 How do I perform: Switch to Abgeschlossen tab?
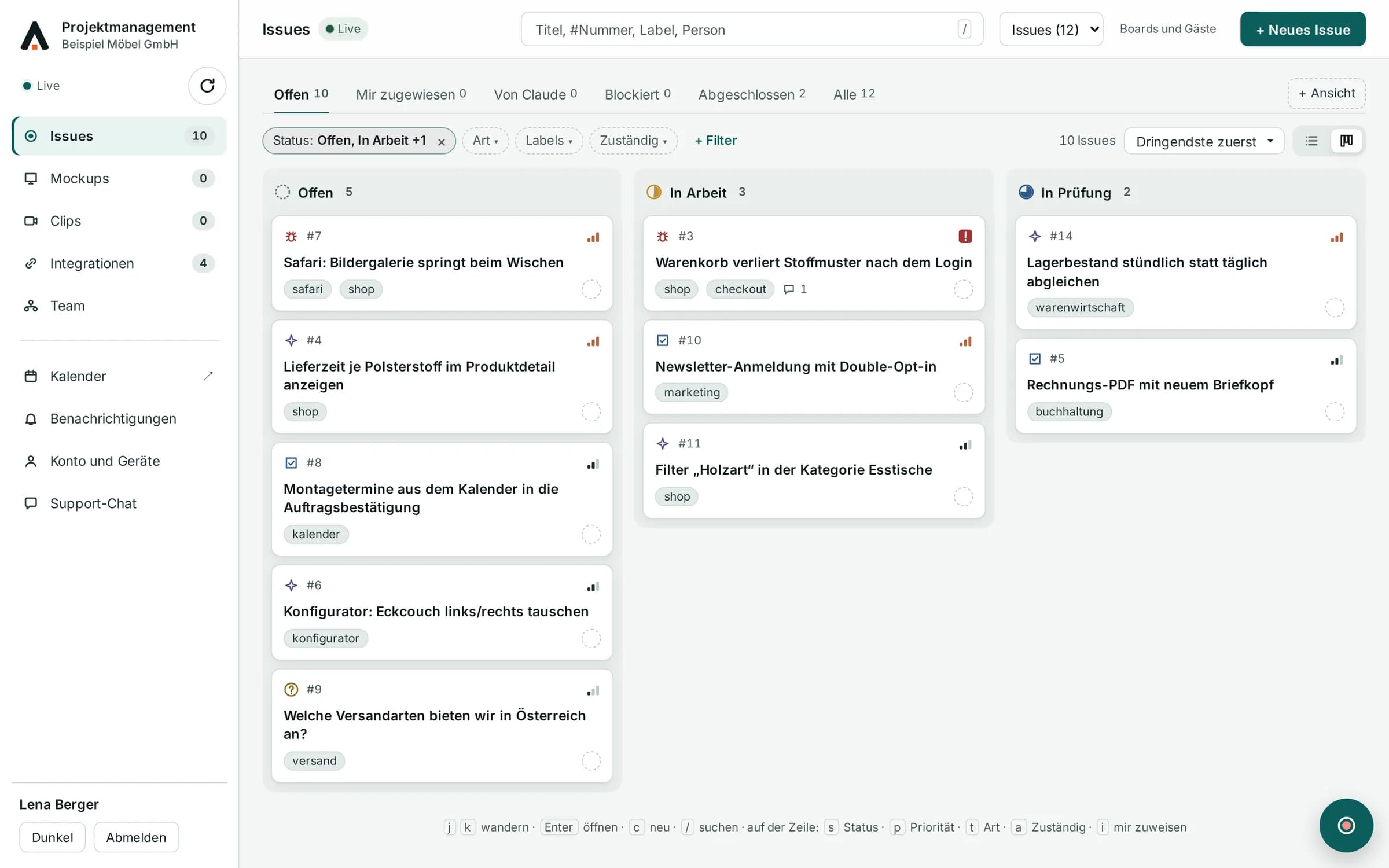[752, 94]
